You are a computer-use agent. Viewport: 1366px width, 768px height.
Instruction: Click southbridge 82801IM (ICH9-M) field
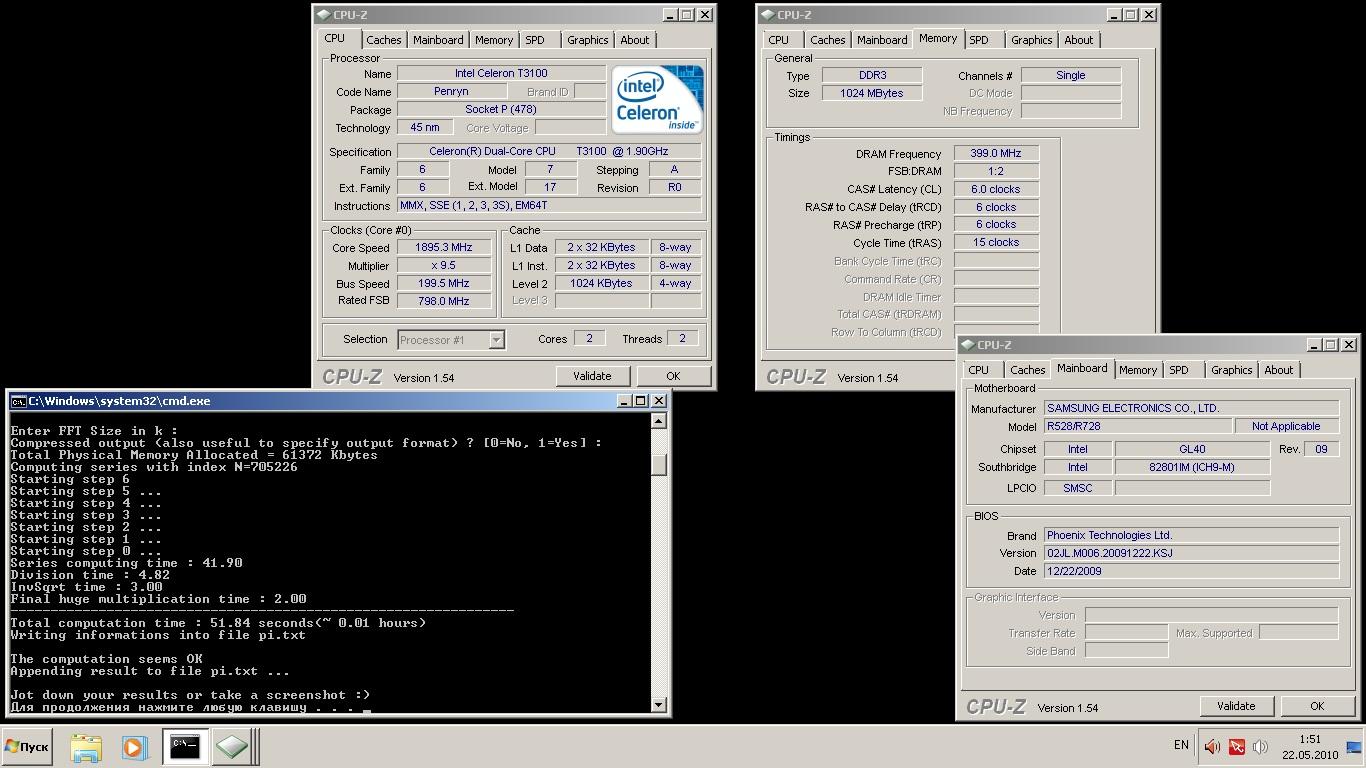coord(1192,467)
